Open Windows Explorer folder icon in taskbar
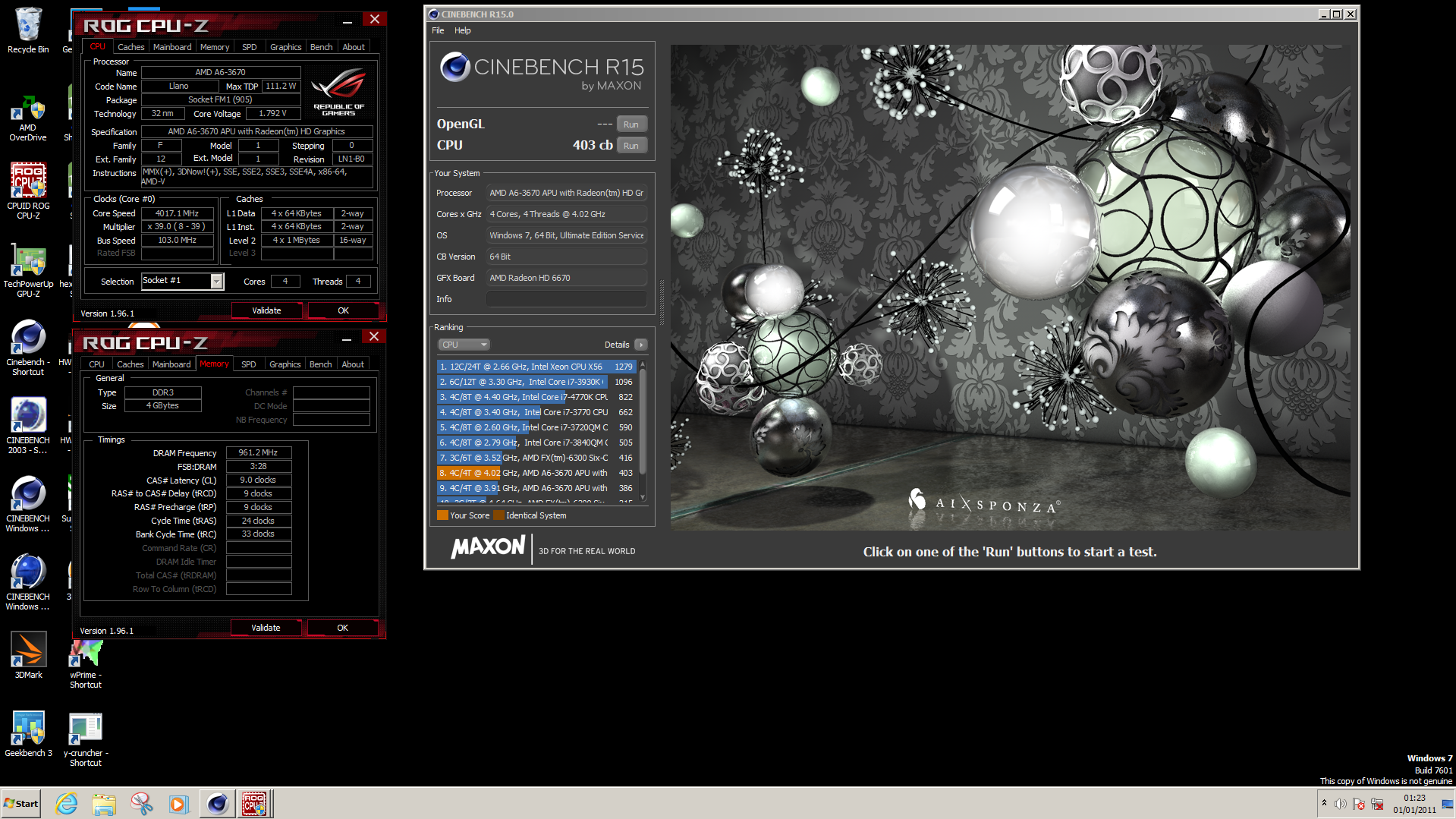The image size is (1456, 819). click(x=104, y=803)
